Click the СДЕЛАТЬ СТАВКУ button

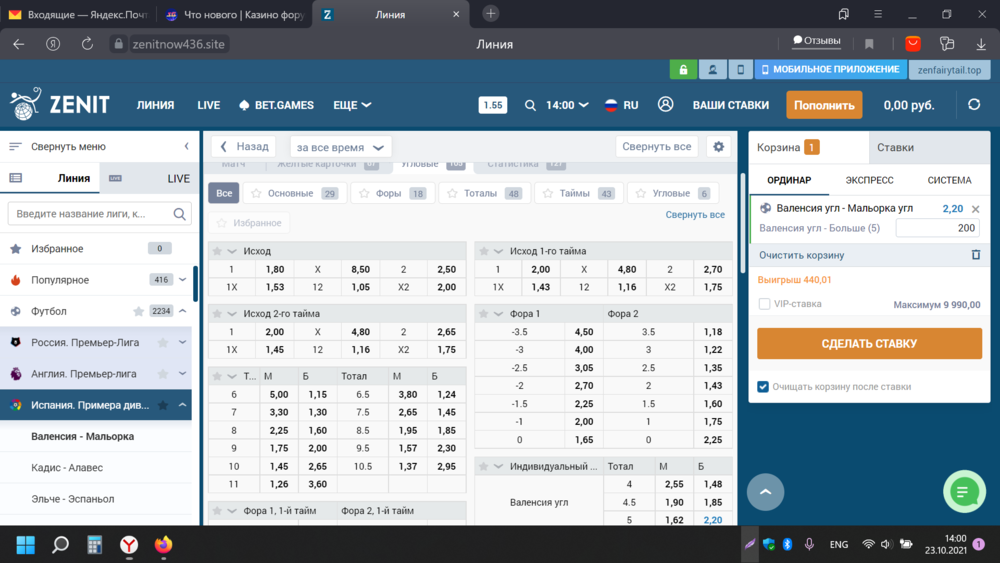coord(869,344)
